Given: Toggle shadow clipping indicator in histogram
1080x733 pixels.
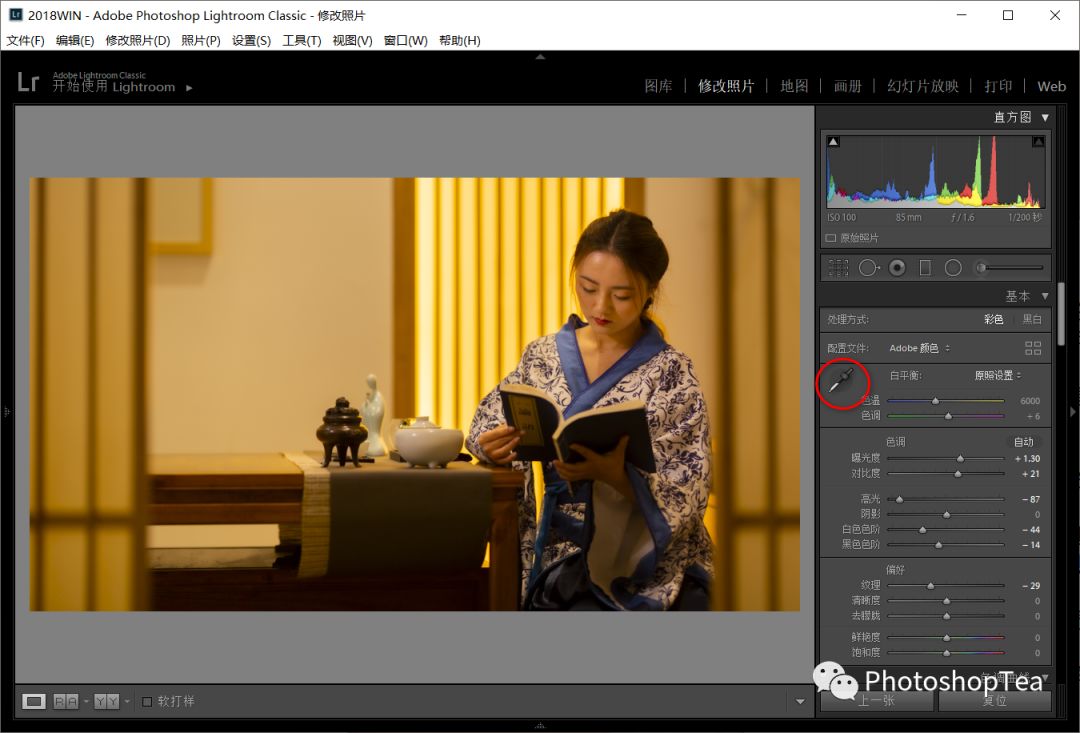Looking at the screenshot, I should pyautogui.click(x=833, y=142).
